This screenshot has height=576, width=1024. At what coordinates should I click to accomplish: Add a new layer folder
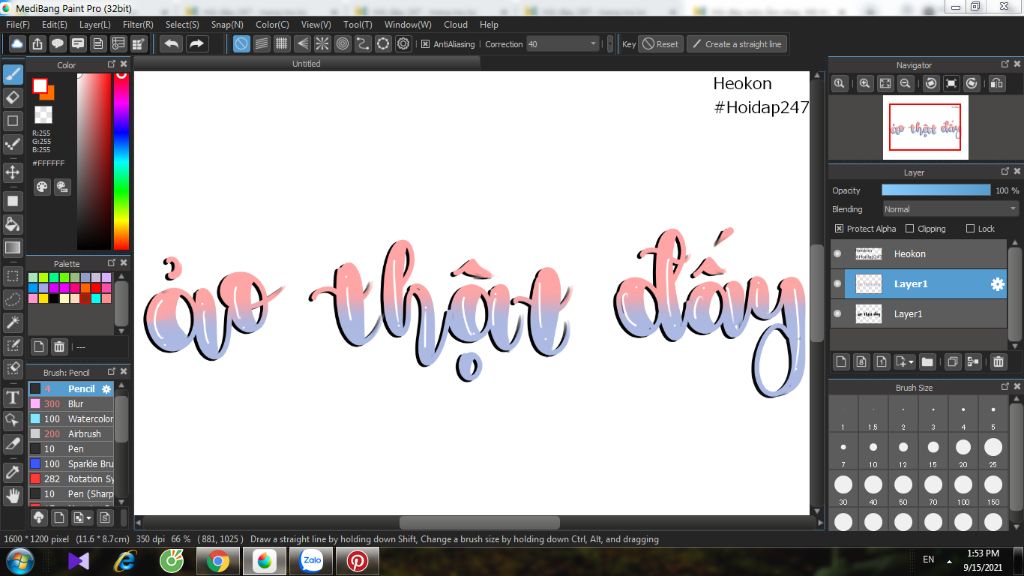[927, 362]
